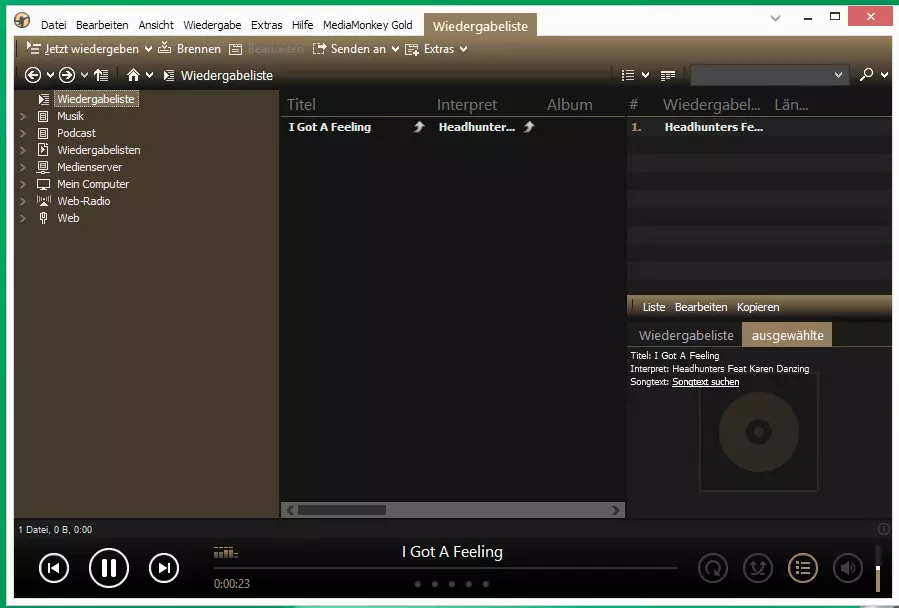This screenshot has width=899, height=608.
Task: Click arrow icon next to I Got A Feeling
Action: [x=419, y=127]
